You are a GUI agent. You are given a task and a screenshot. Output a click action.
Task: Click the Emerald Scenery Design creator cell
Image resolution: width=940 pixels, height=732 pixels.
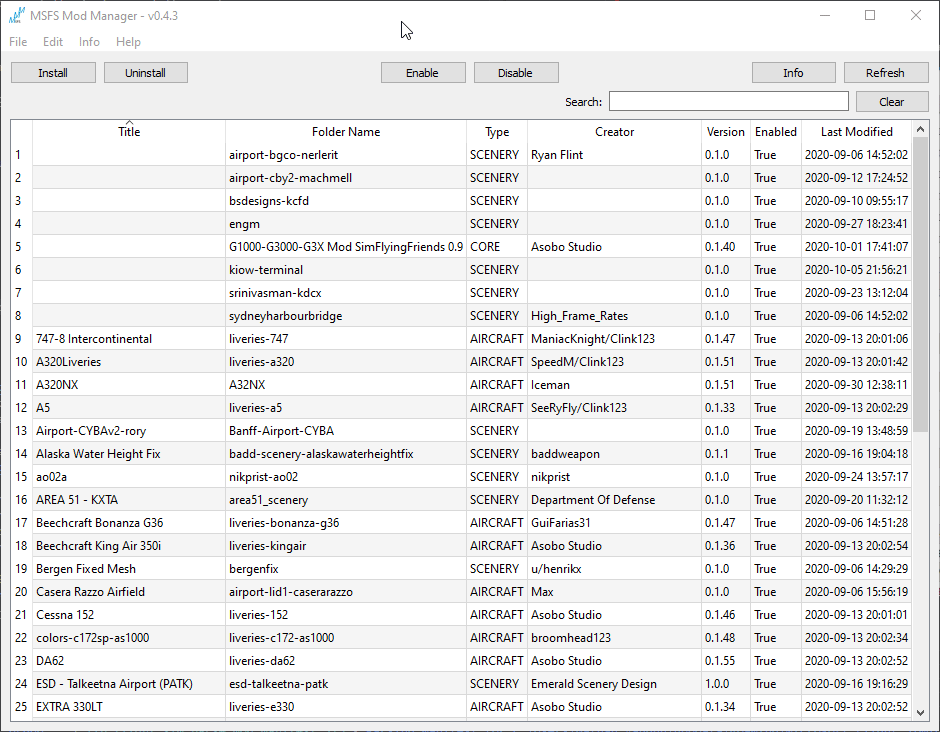coord(614,683)
